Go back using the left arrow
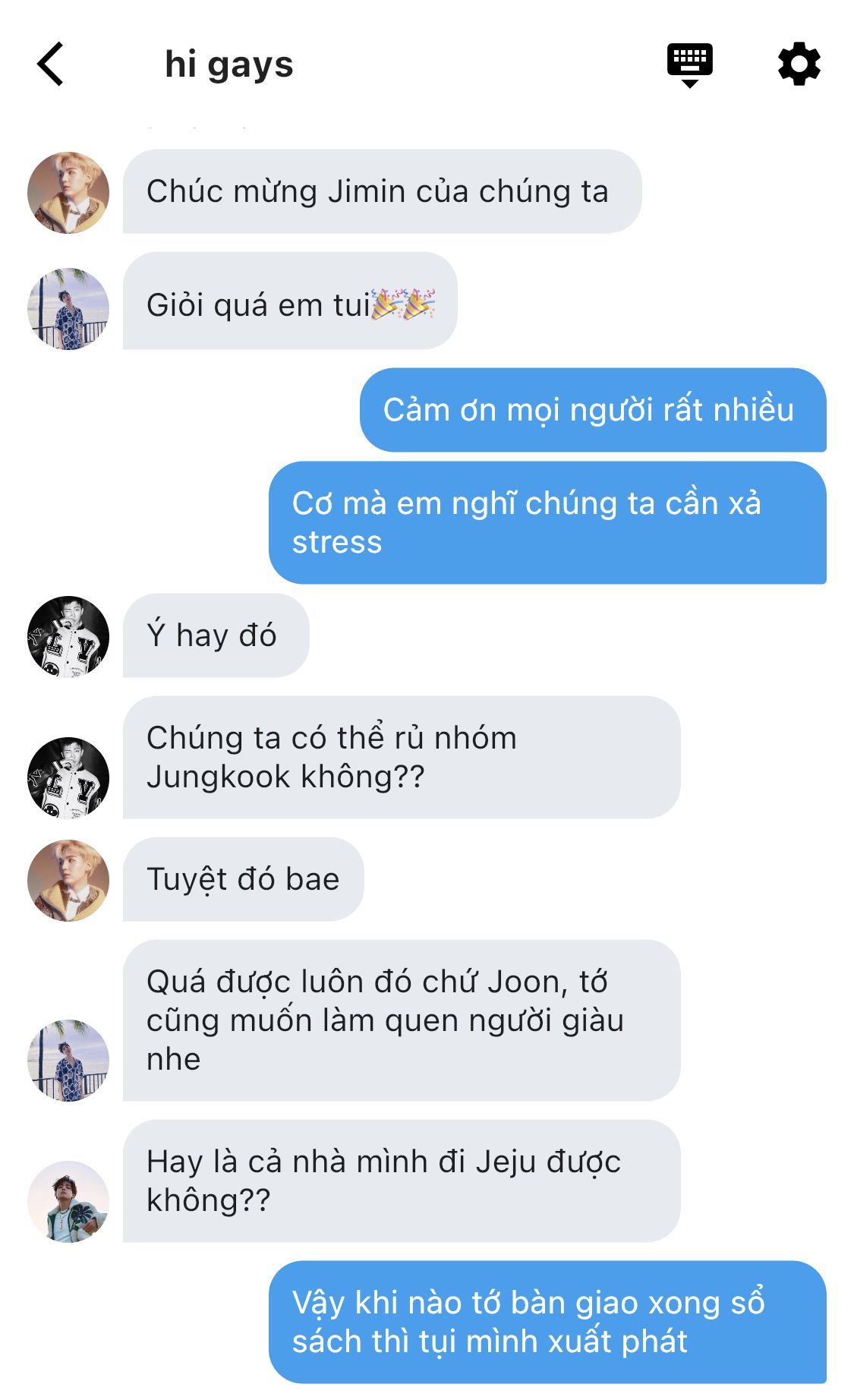This screenshot has height=1400, width=854. click(x=50, y=64)
